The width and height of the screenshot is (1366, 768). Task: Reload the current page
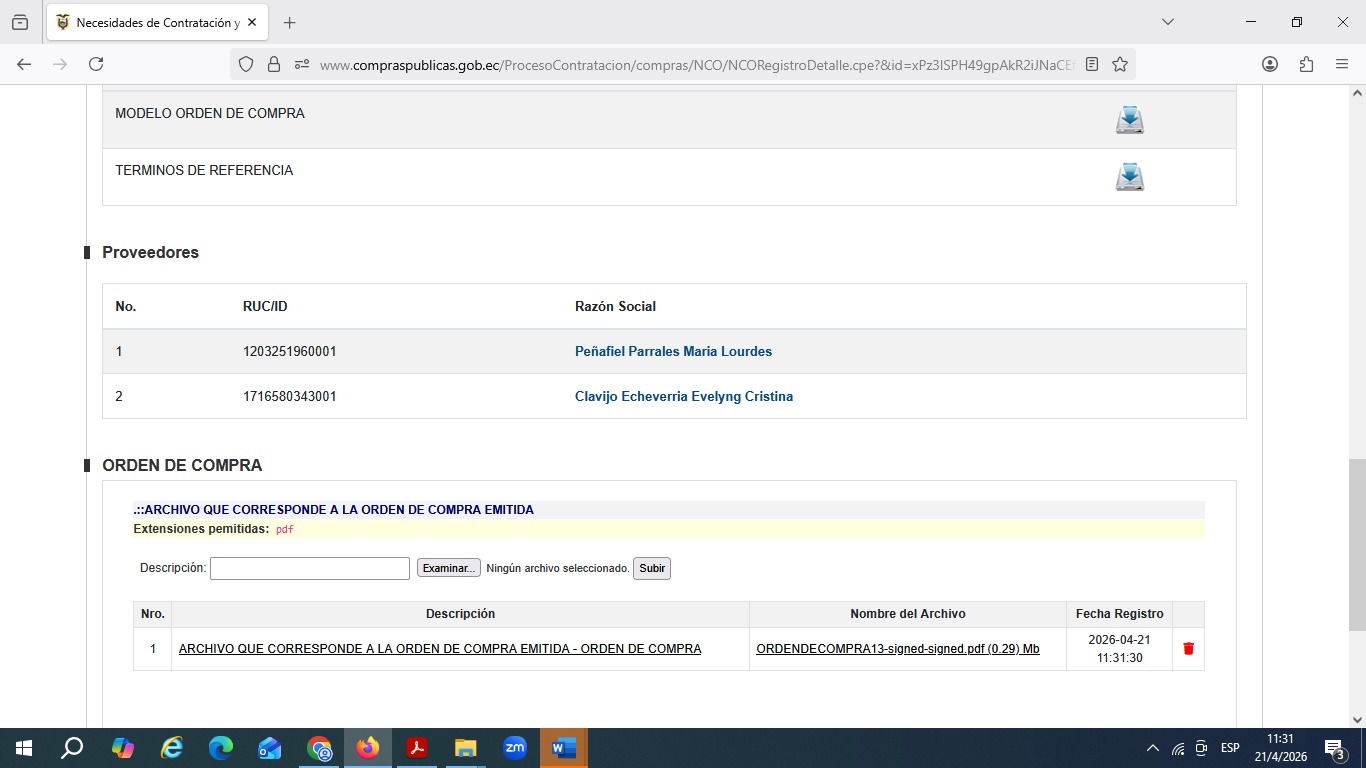96,64
